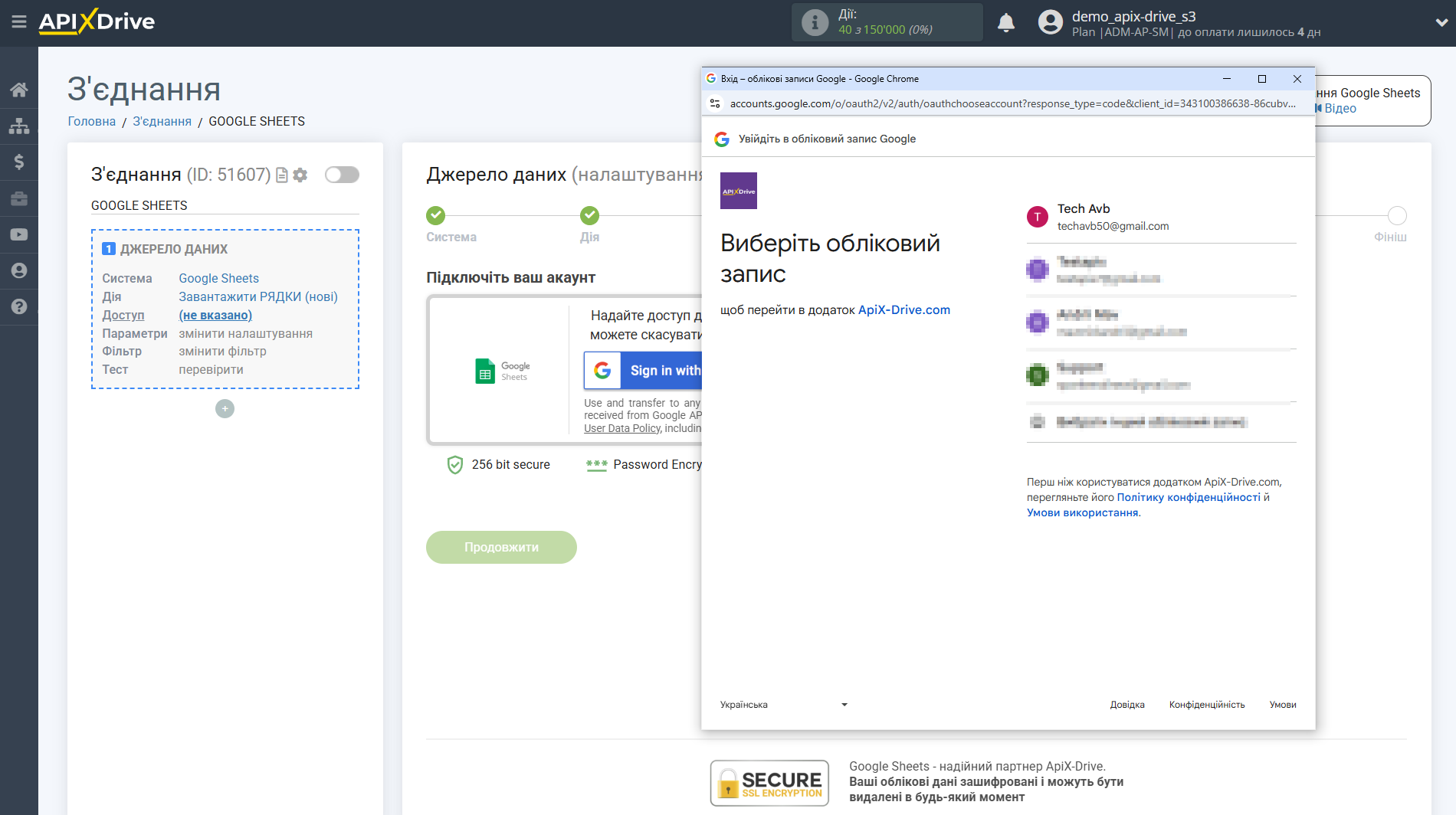The width and height of the screenshot is (1456, 815).
Task: Open the notifications bell
Action: 1006,23
